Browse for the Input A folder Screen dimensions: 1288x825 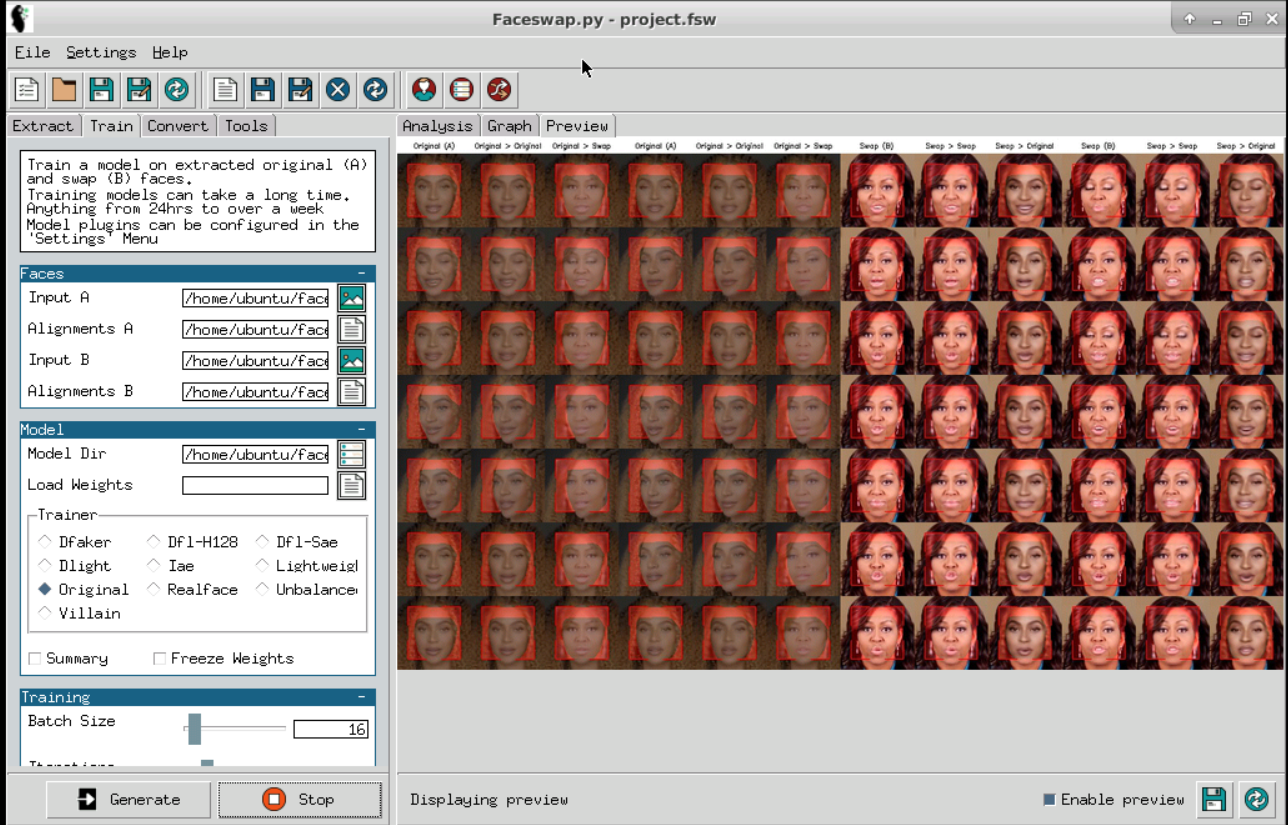click(x=351, y=298)
